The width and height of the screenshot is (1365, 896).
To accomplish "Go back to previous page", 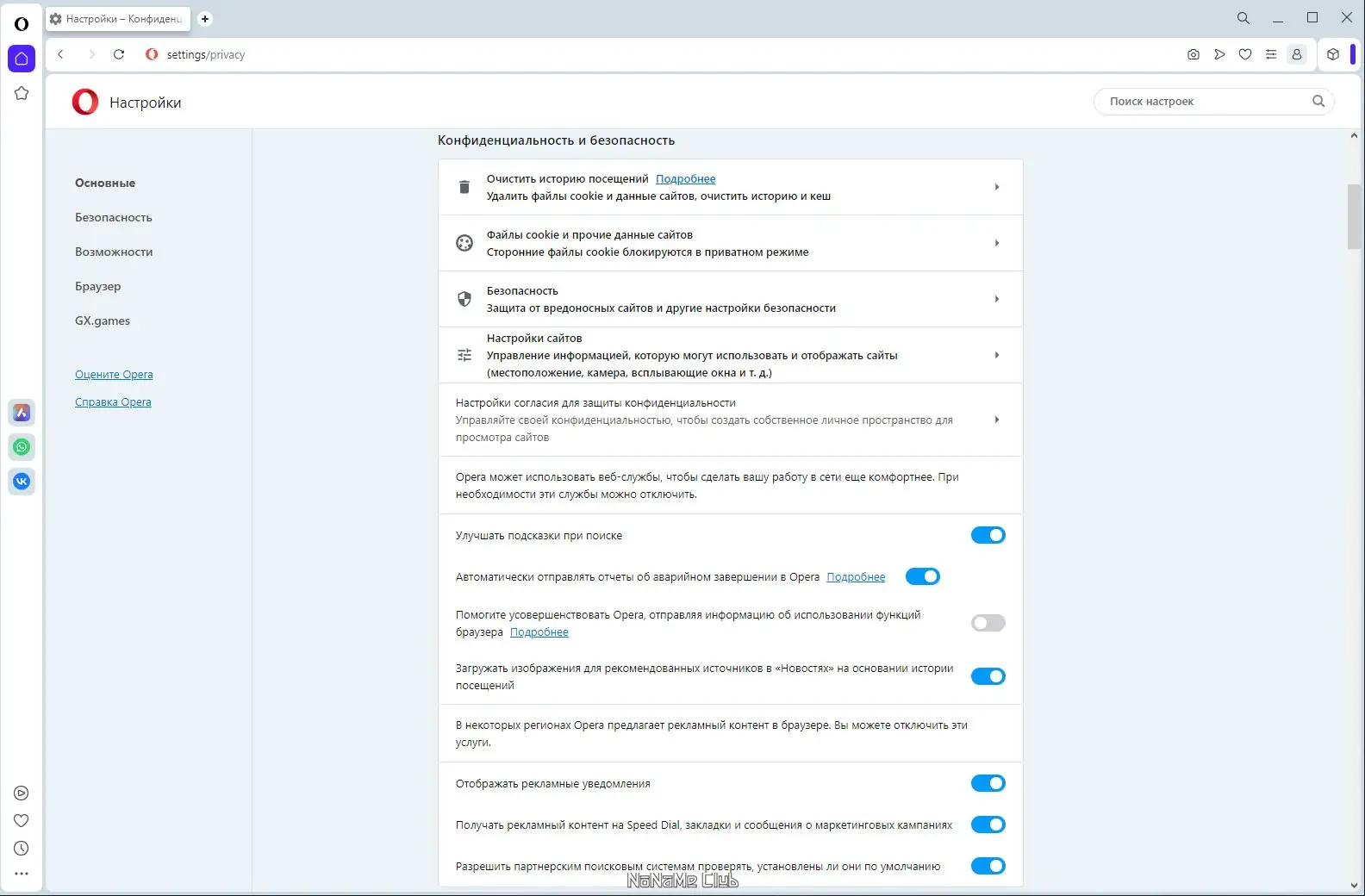I will (x=60, y=54).
